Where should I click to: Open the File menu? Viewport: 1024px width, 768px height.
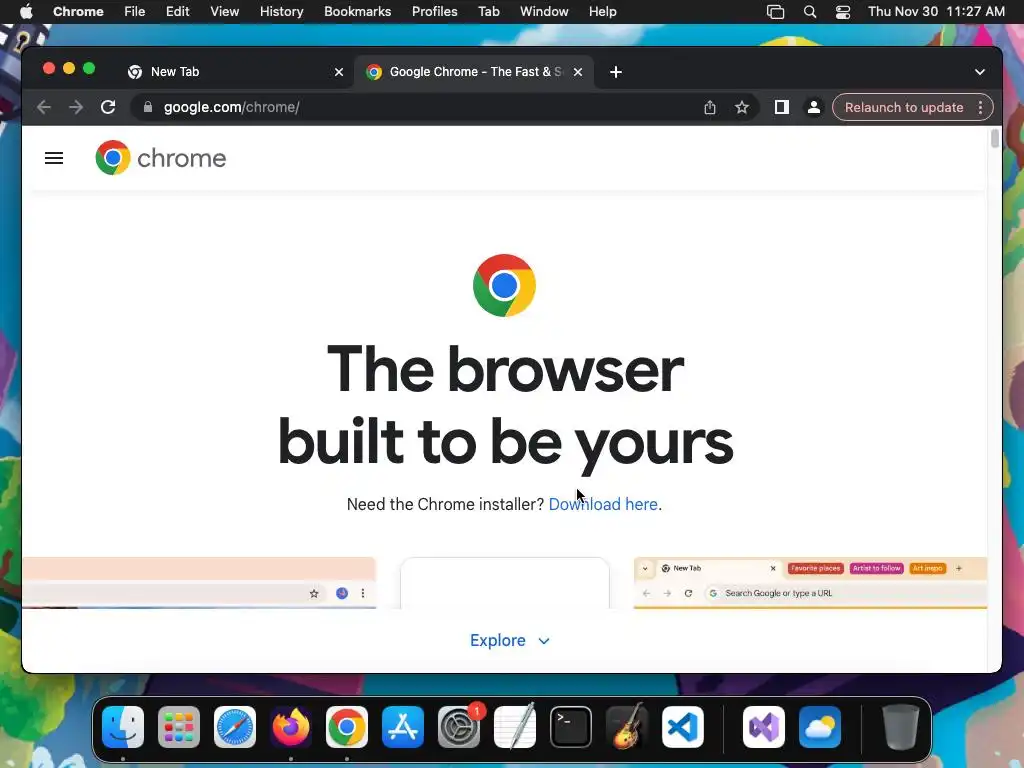coord(135,12)
